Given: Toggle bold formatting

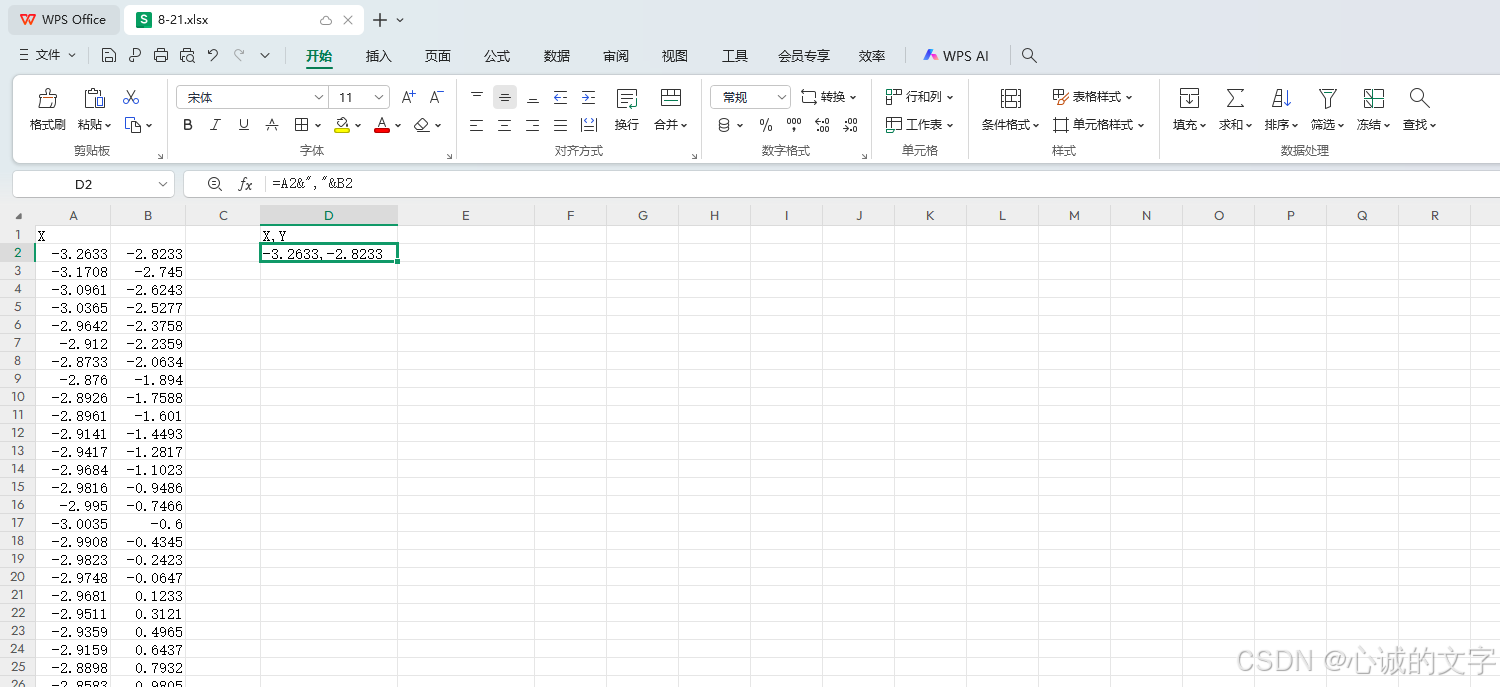Looking at the screenshot, I should click(x=187, y=124).
